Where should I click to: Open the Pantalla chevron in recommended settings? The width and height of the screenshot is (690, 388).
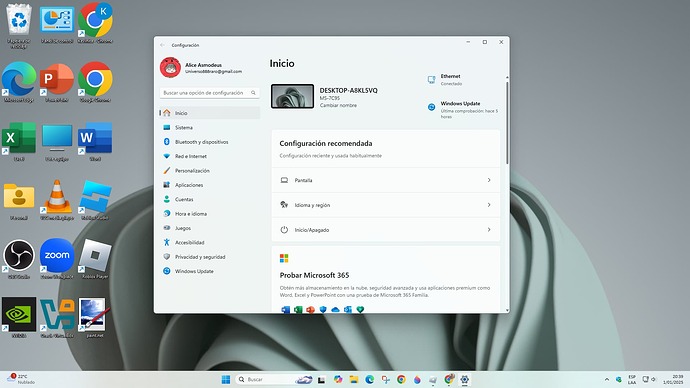489,180
